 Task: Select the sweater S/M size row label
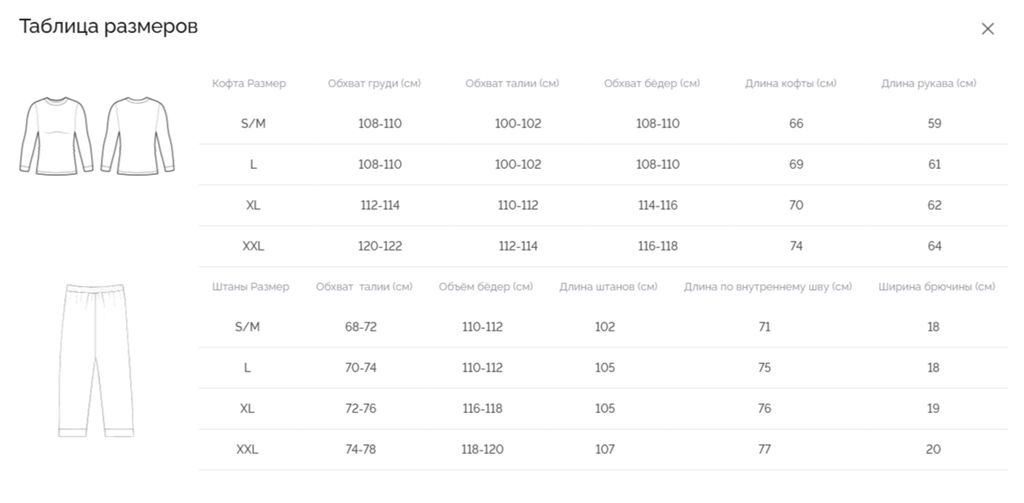[x=253, y=123]
